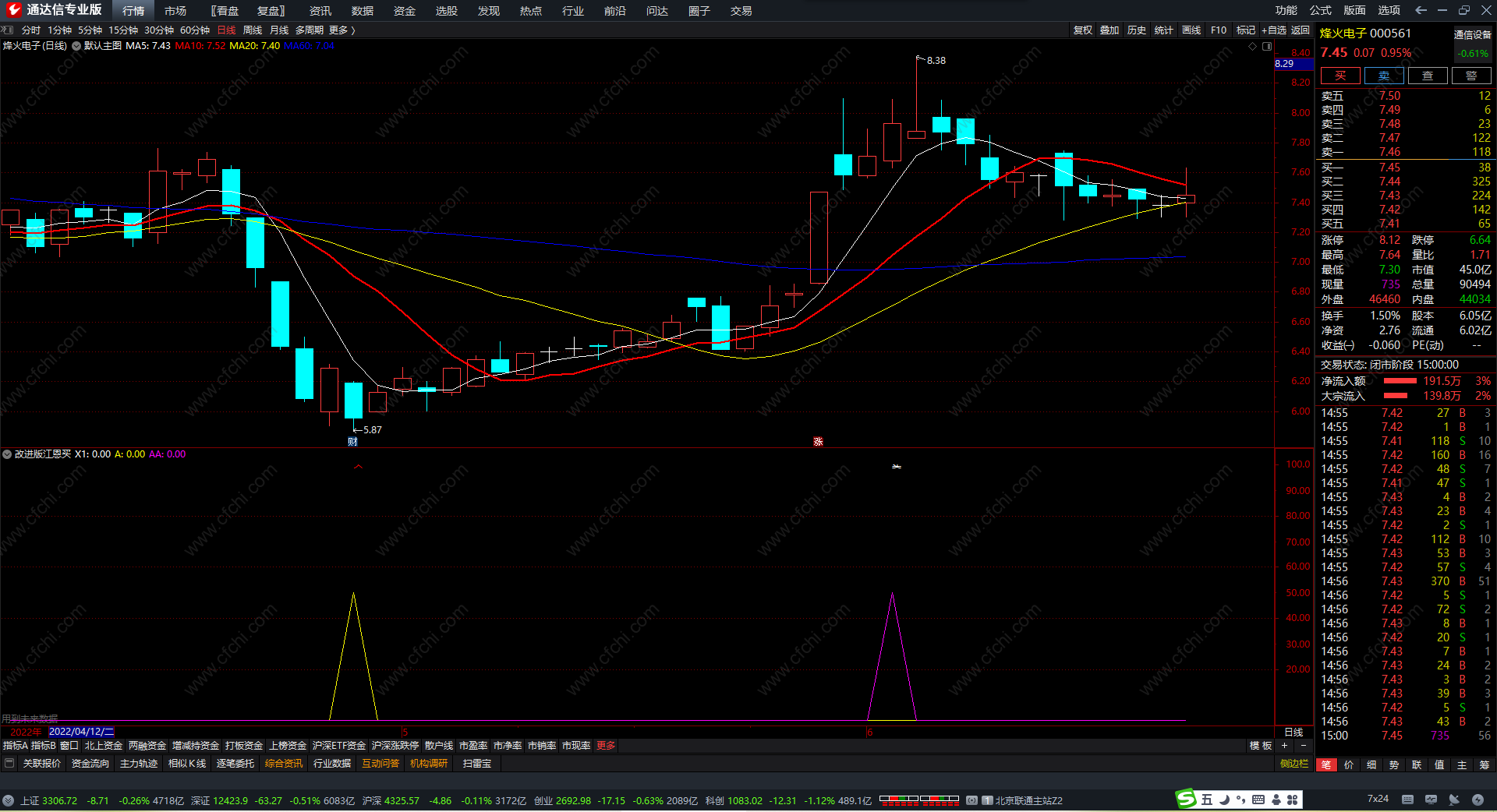
Task: Click the settings icon beside 改进版江恩买
Action: 7,454
